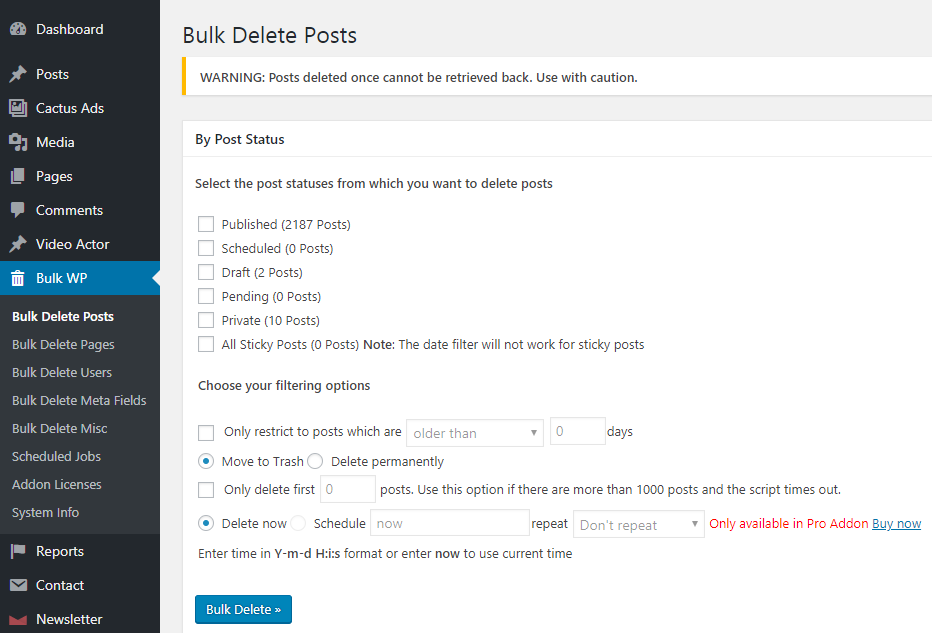This screenshot has width=932, height=633.
Task: Check the Published (2187 Posts) checkbox
Action: [x=206, y=224]
